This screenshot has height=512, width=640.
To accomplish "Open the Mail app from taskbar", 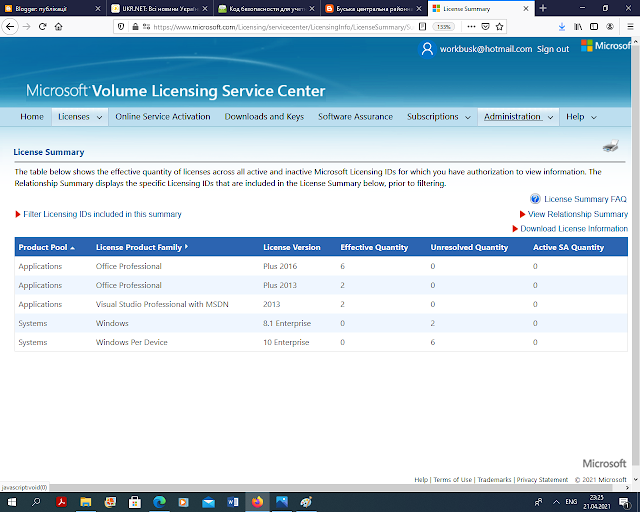I will (208, 502).
